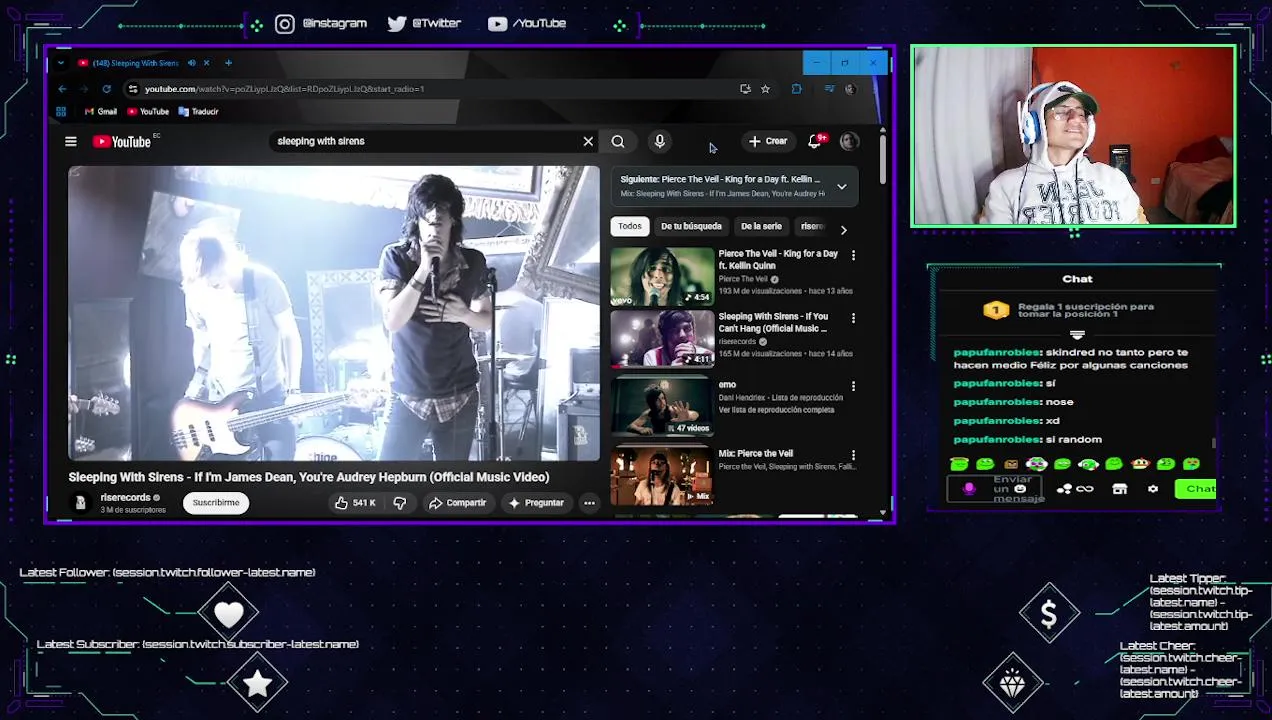
Task: Go to YouTube home via logo
Action: (122, 142)
